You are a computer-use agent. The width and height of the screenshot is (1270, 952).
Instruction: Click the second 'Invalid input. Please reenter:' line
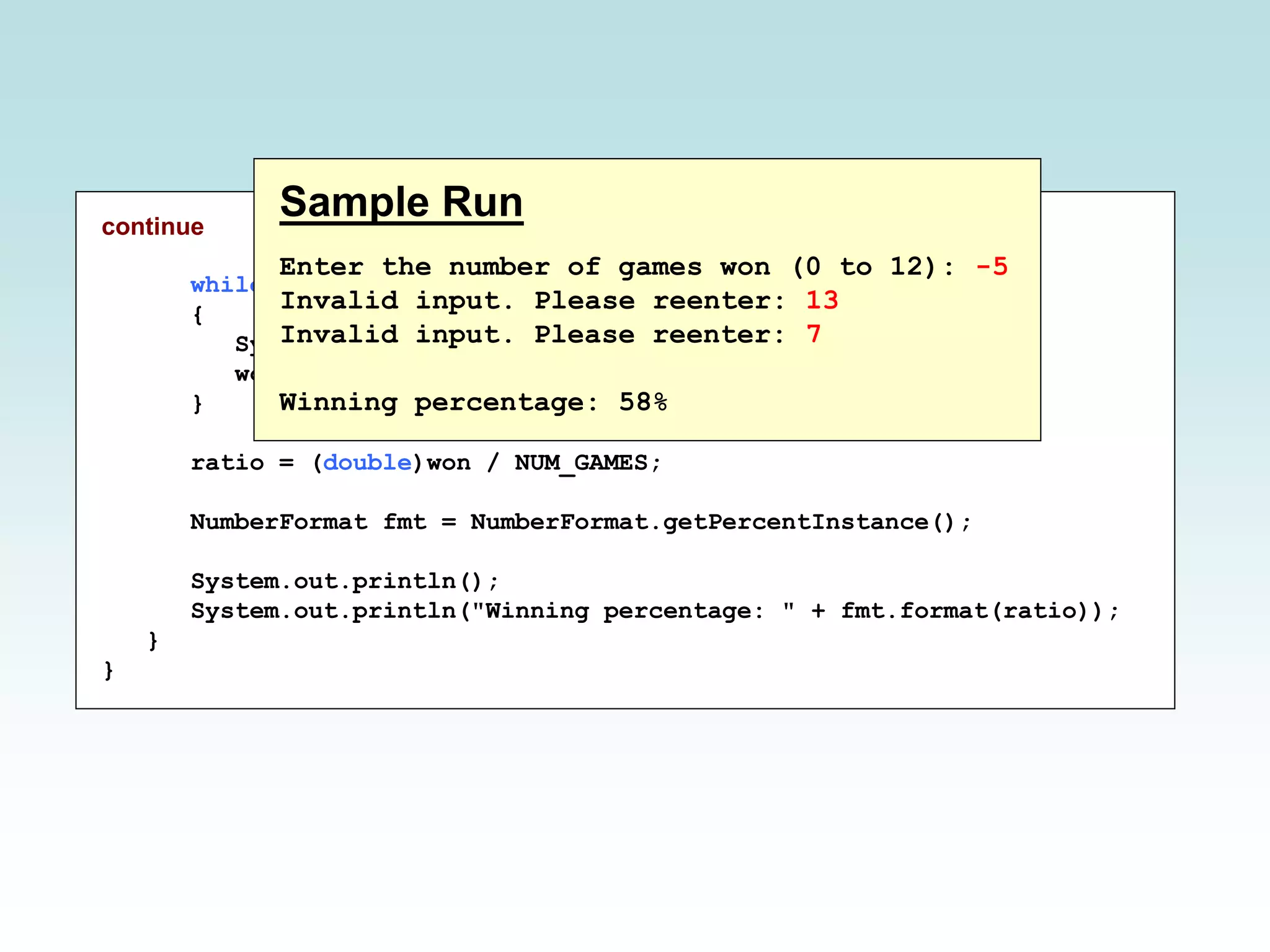click(533, 335)
